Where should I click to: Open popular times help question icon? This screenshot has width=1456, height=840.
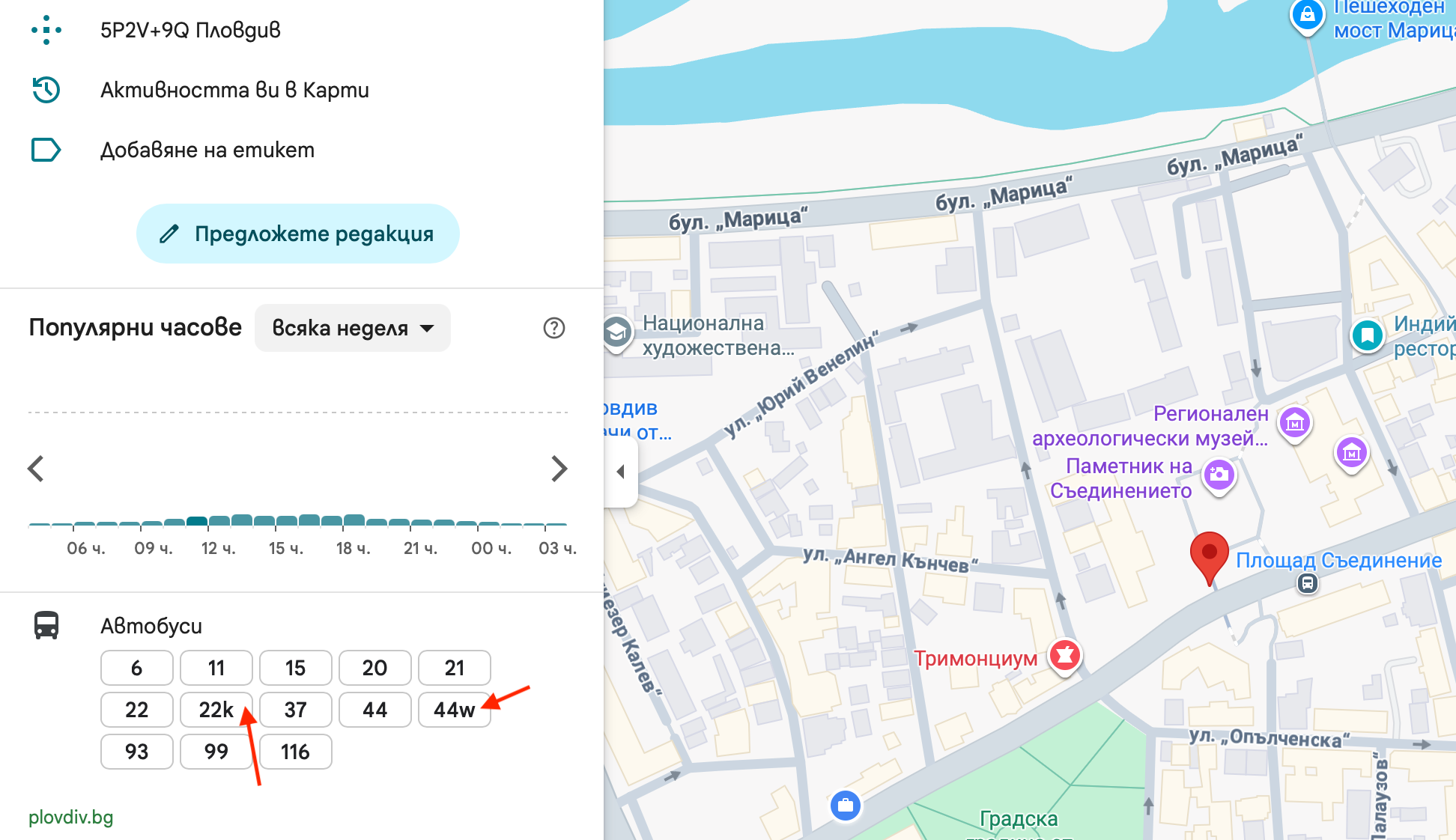pyautogui.click(x=554, y=328)
